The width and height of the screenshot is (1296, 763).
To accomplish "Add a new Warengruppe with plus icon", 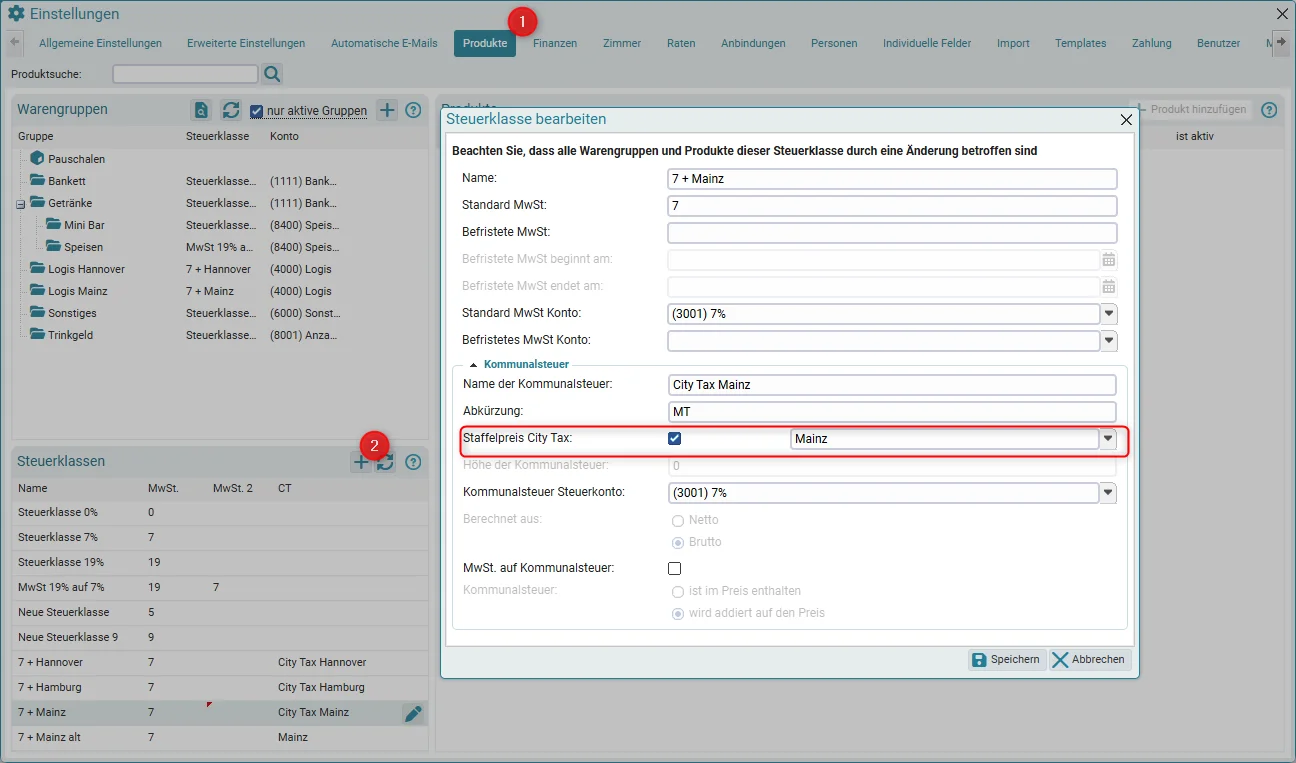I will coord(387,110).
